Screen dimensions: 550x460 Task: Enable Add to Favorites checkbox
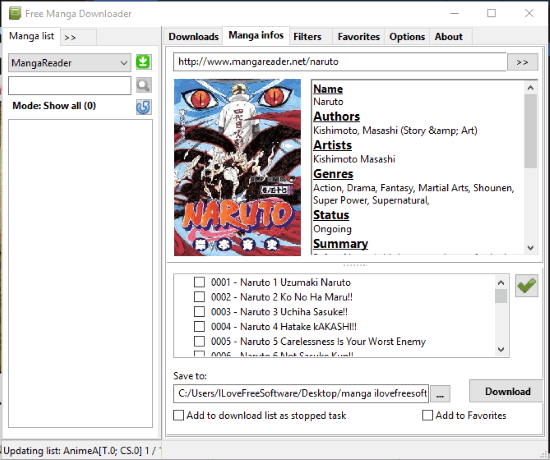(427, 415)
